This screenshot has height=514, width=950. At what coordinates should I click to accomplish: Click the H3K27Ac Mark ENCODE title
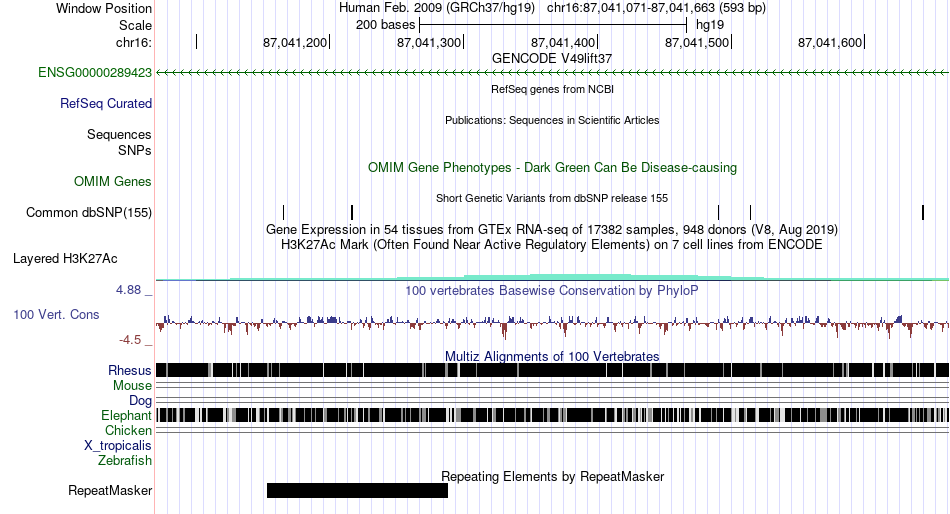[552, 245]
